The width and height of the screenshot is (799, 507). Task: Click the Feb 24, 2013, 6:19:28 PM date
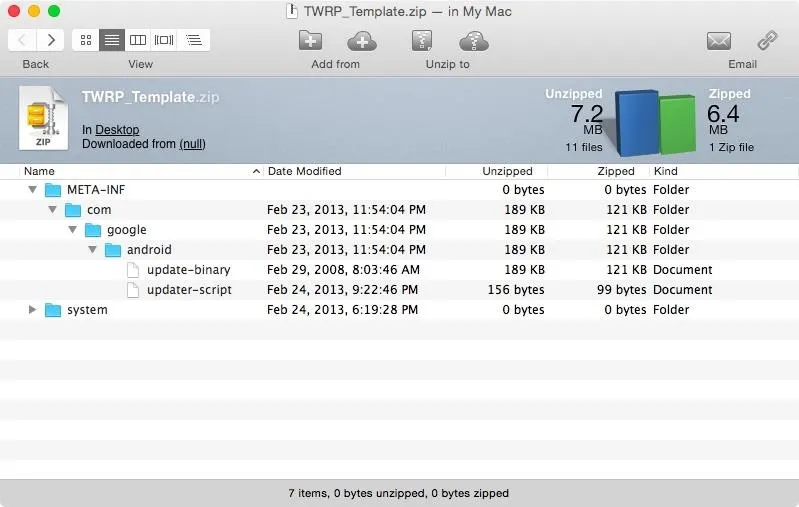click(342, 310)
